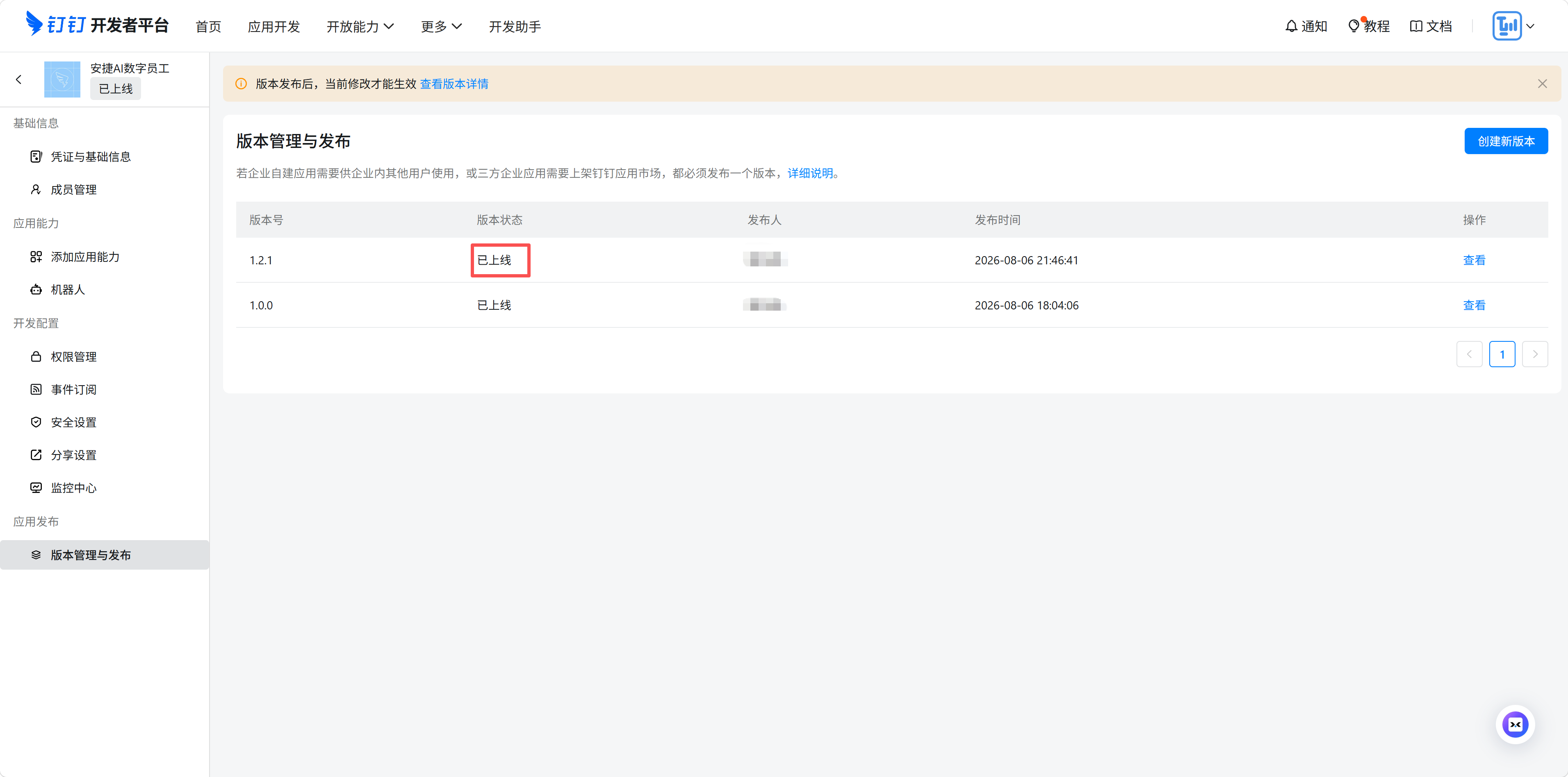The width and height of the screenshot is (1568, 777).
Task: Open the notification bell icon
Action: point(1291,26)
